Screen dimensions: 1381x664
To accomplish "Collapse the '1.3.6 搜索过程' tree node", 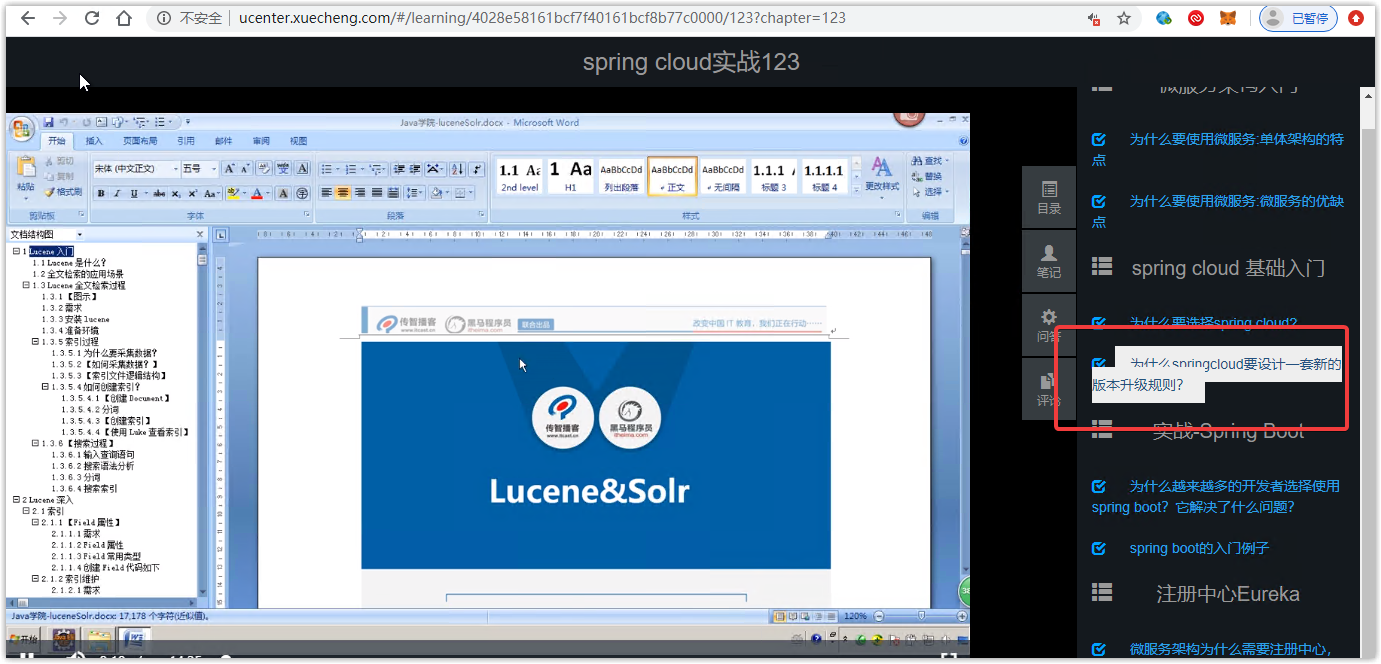I will 36,443.
